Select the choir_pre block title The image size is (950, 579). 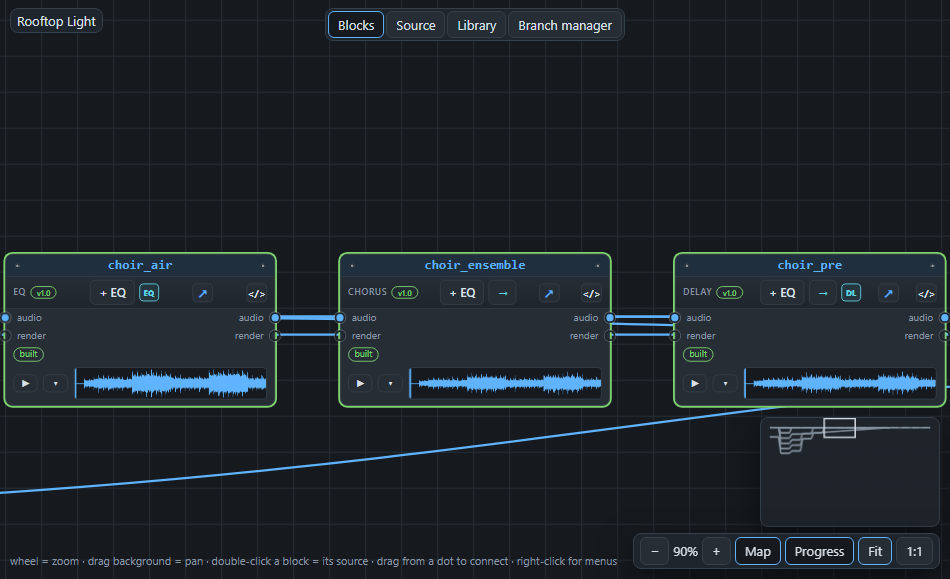tap(809, 265)
